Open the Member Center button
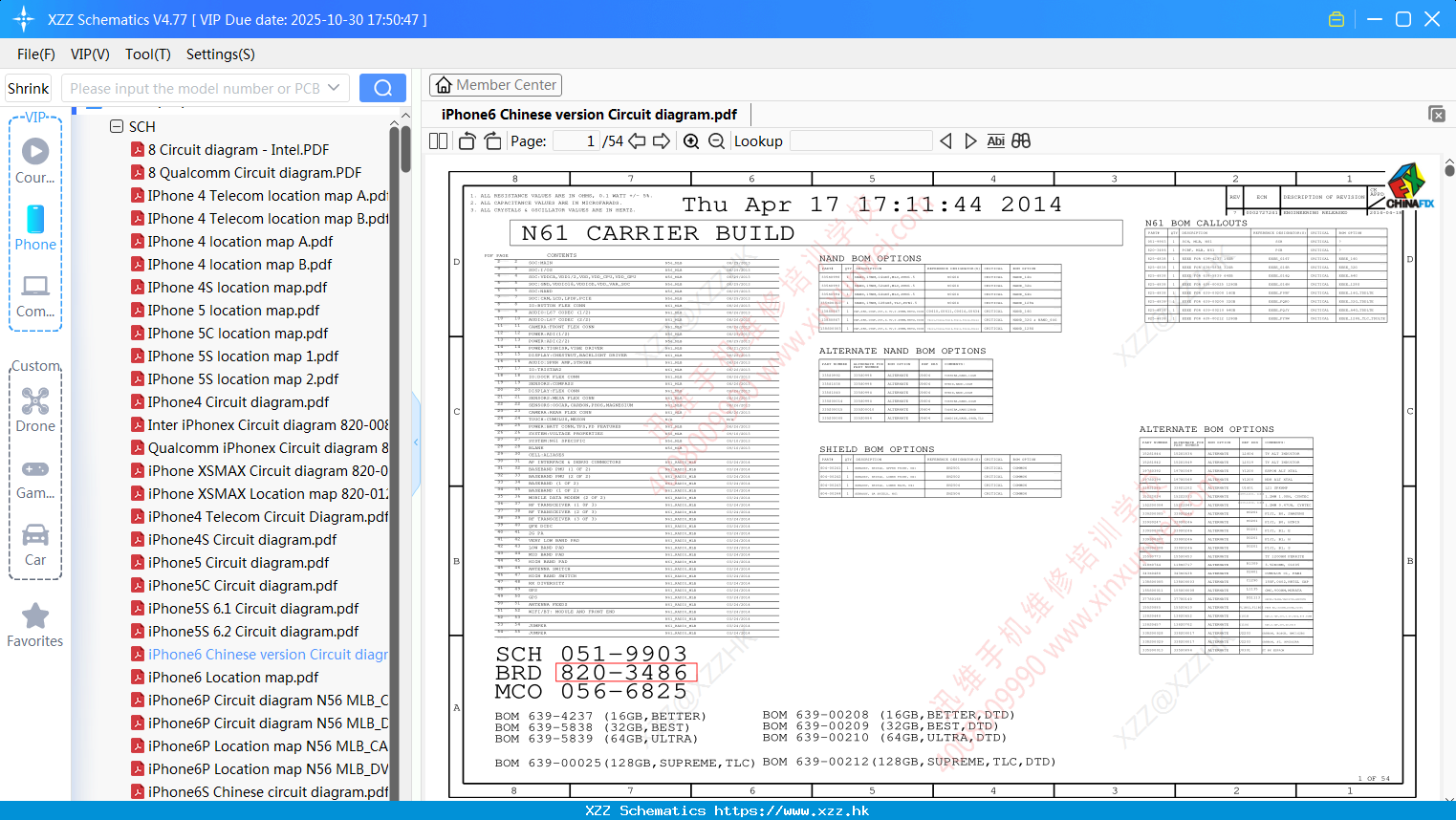Viewport: 1456px width, 820px height. coord(495,85)
